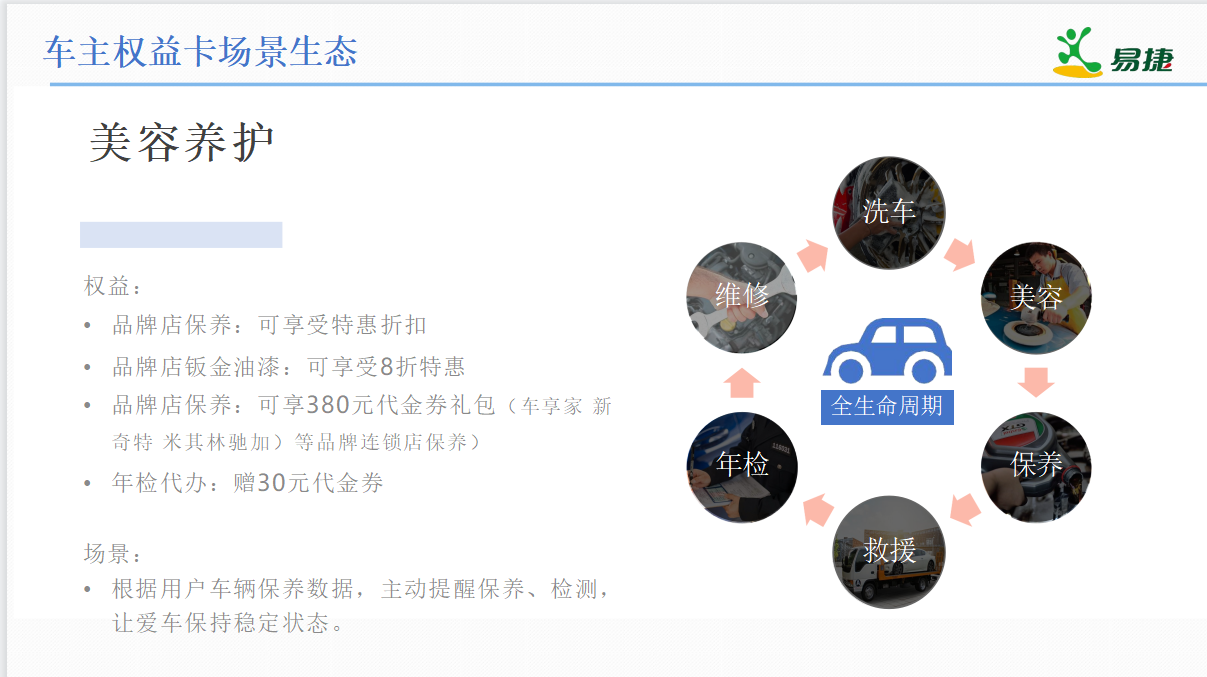Select the slide title 车主权益卡场景生态
The height and width of the screenshot is (677, 1207).
(x=201, y=52)
